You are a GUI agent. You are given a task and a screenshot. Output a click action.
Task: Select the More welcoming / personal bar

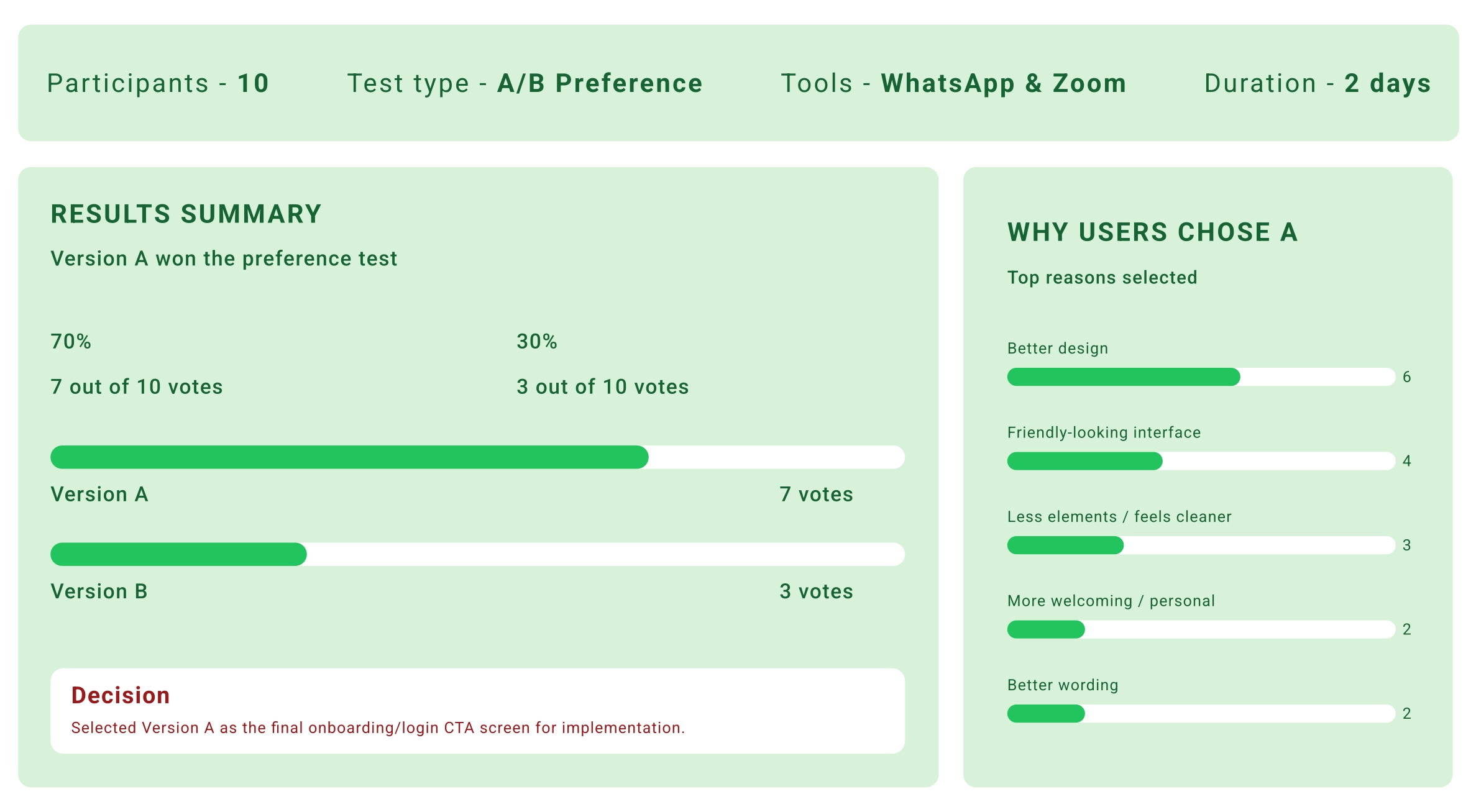(1201, 629)
